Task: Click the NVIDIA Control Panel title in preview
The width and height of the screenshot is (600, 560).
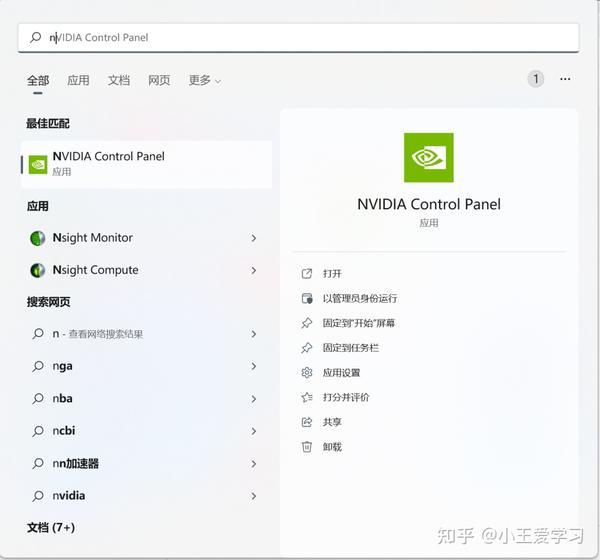Action: tap(429, 204)
